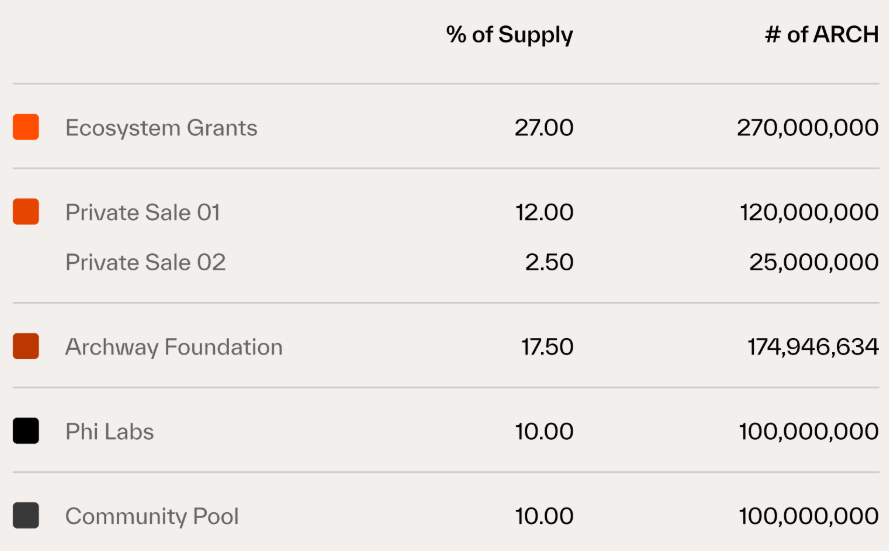889x551 pixels.
Task: Select the Ecosystem Grants label
Action: pos(161,128)
